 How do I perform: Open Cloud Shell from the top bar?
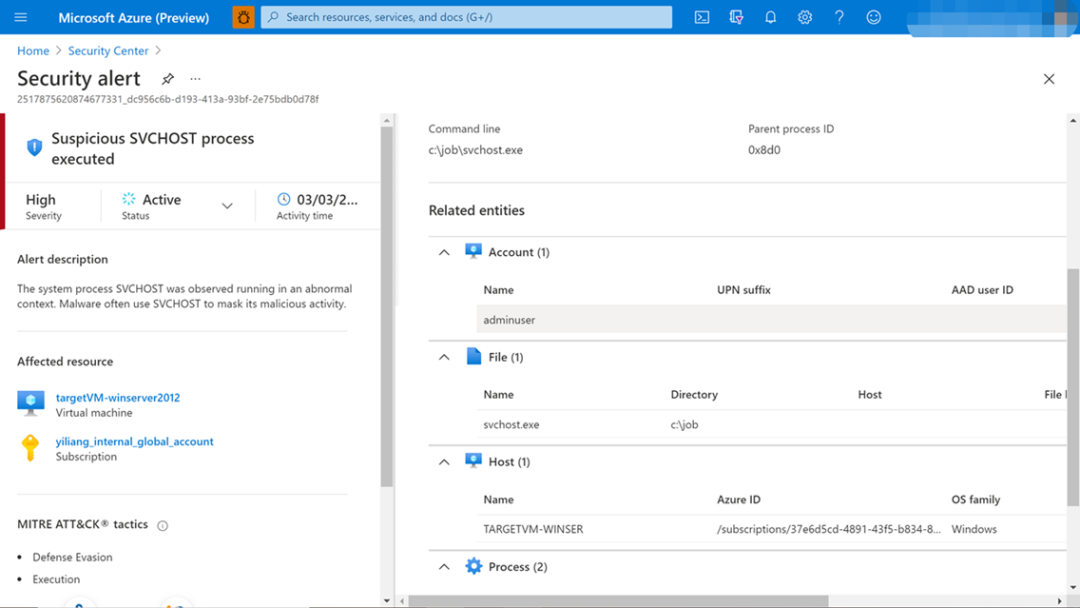[x=702, y=17]
